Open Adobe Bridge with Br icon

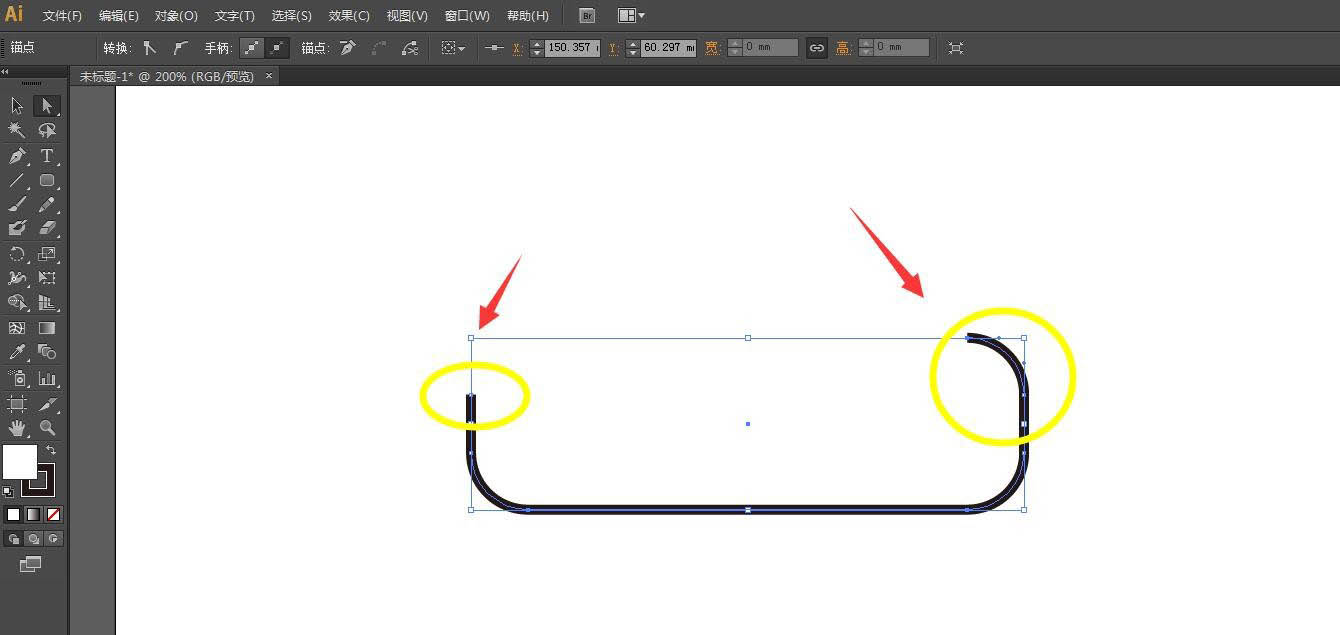[x=587, y=16]
